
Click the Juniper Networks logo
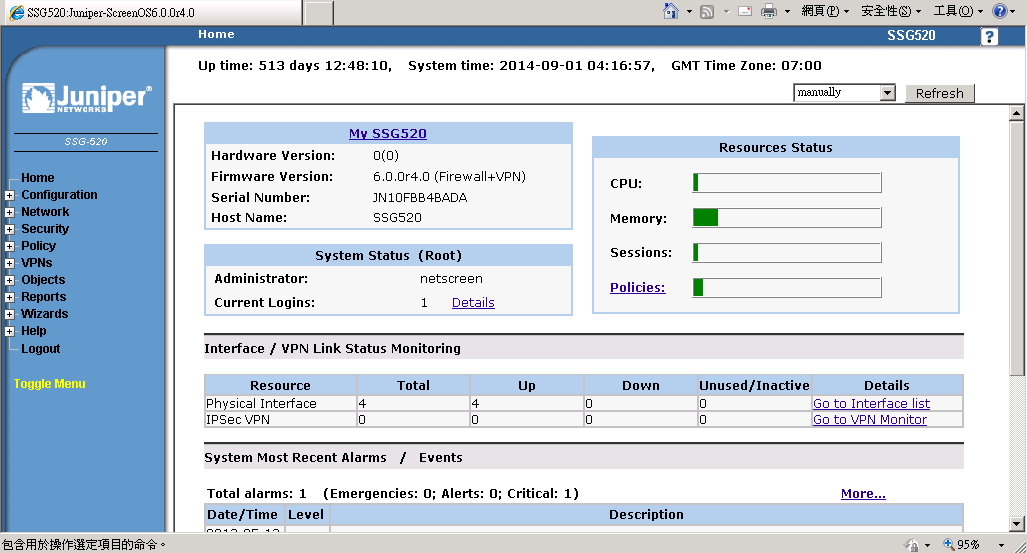point(87,98)
